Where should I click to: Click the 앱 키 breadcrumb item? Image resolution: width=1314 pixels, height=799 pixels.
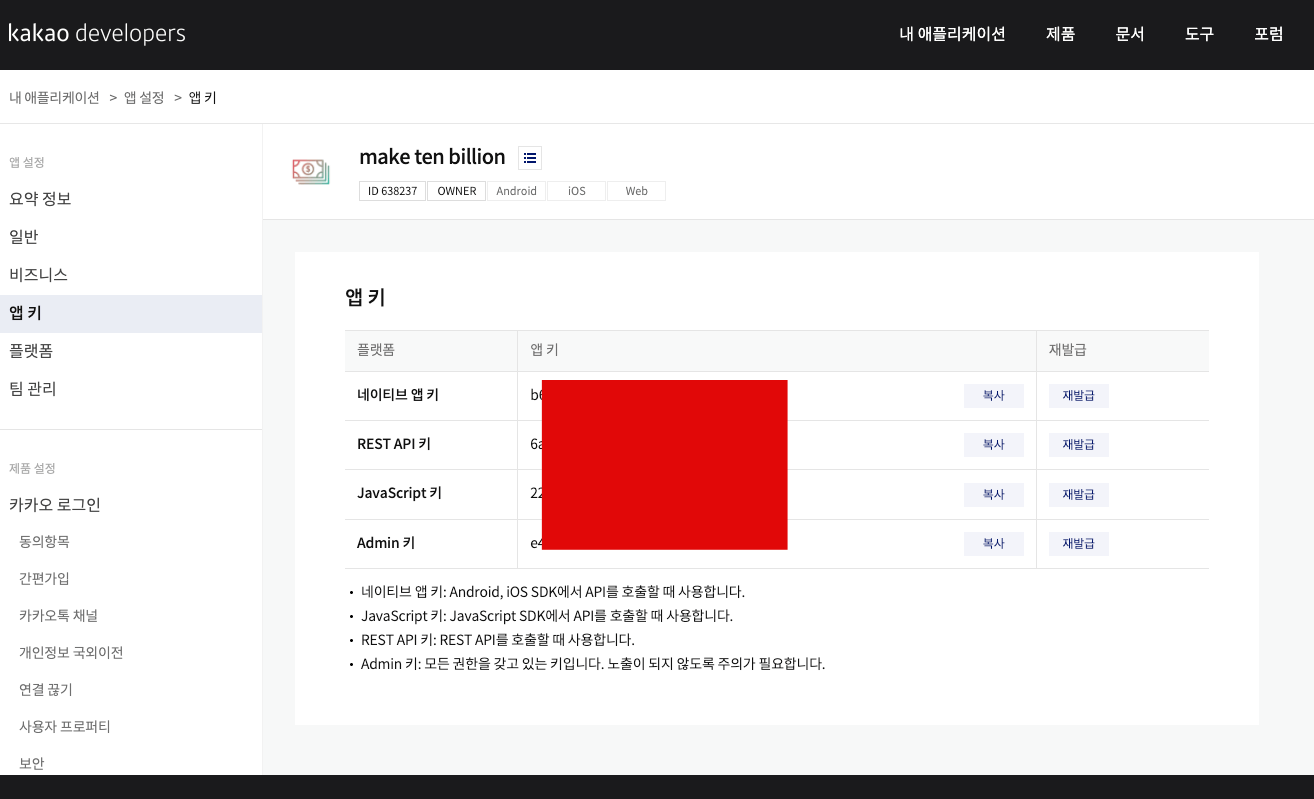pyautogui.click(x=202, y=98)
